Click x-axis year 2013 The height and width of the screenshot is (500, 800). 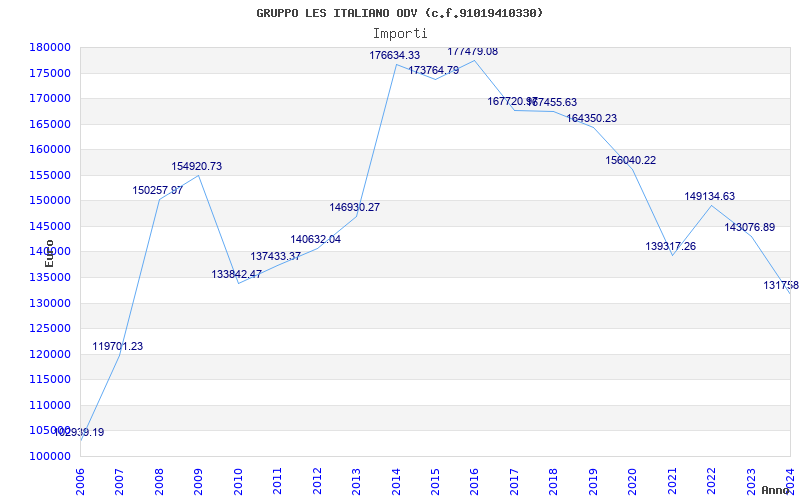click(357, 480)
